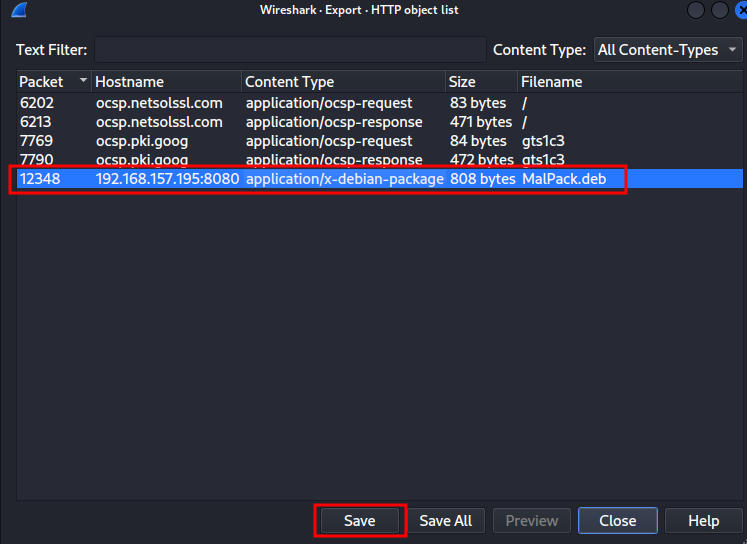The height and width of the screenshot is (544, 747).
Task: Sort by the Filename column header
Action: click(x=630, y=82)
